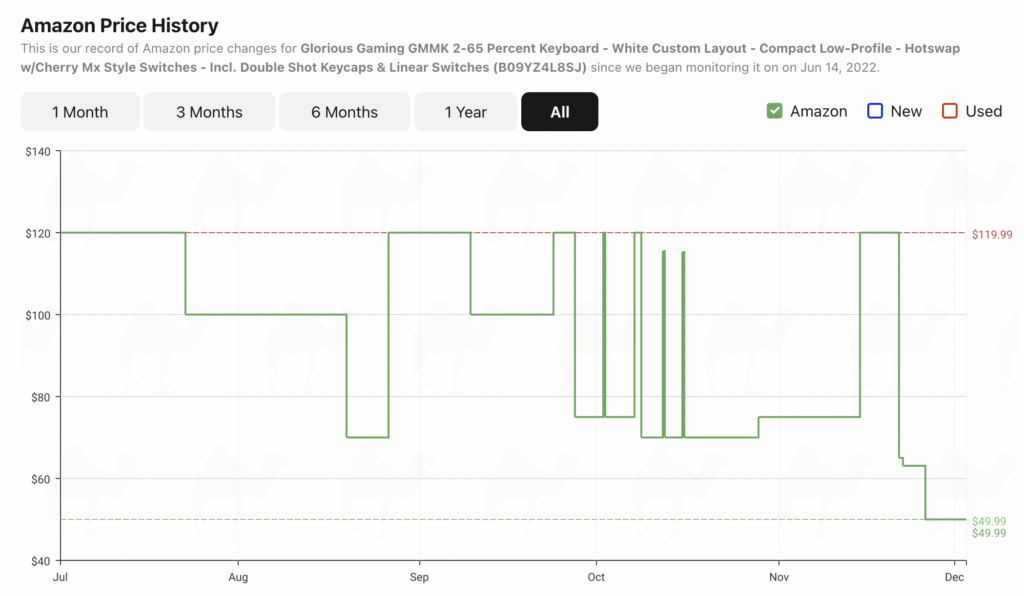This screenshot has width=1024, height=596.
Task: Switch to the 3 Months view
Action: coord(207,112)
